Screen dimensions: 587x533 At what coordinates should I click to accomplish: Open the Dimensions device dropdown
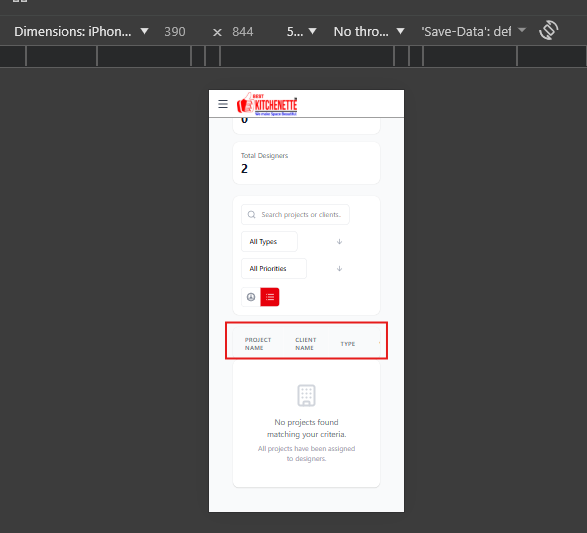click(81, 31)
